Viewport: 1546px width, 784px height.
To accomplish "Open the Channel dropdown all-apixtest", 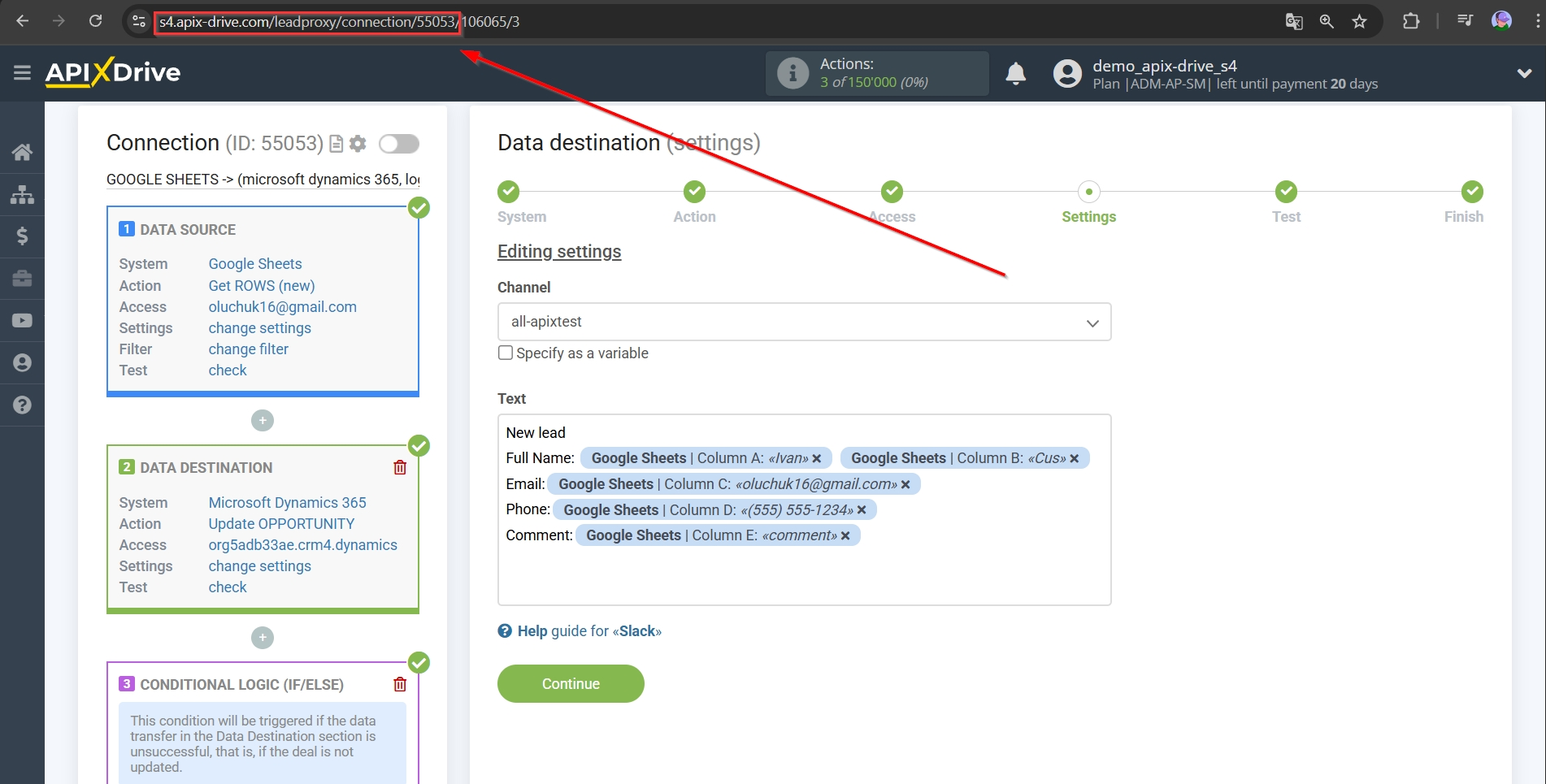I will pos(804,322).
